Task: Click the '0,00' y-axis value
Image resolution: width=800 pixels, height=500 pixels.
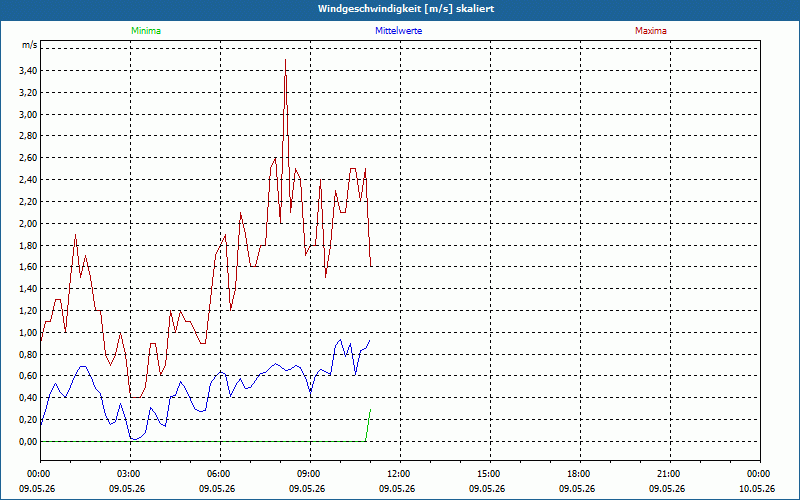Action: pyautogui.click(x=28, y=442)
